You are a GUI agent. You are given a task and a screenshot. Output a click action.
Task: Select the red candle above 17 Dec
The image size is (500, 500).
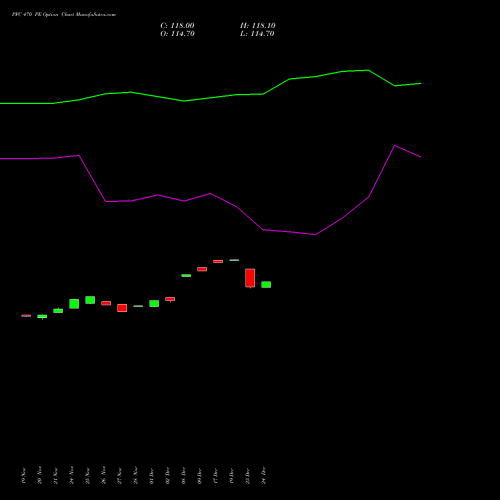[x=218, y=261]
